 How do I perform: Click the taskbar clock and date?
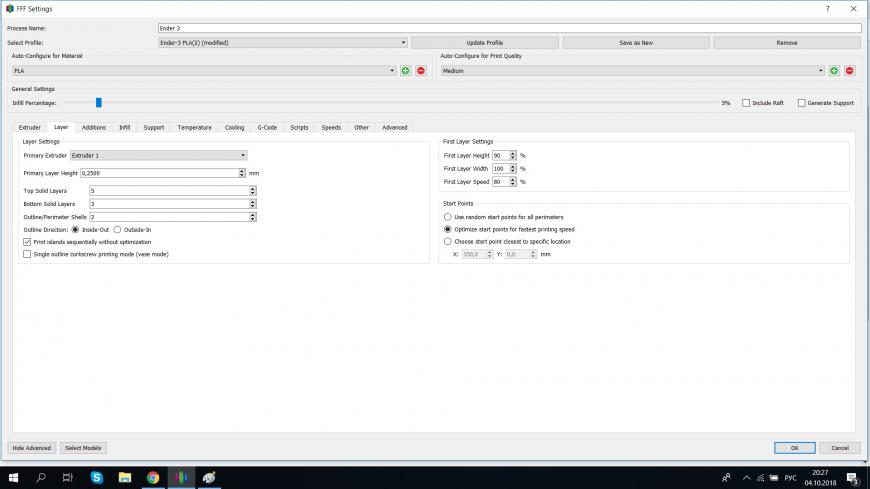coord(820,477)
